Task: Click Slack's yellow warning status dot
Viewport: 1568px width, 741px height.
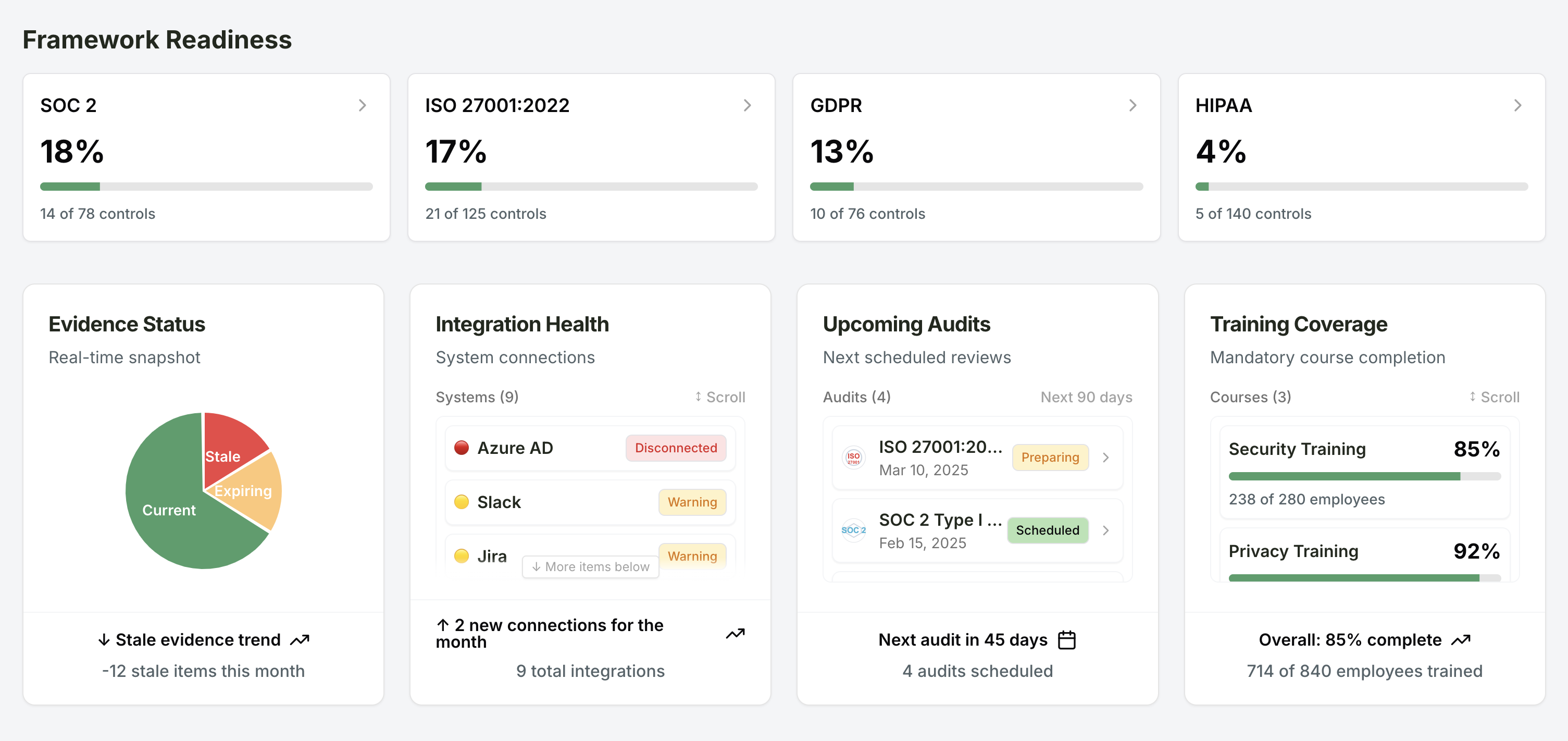Action: (462, 502)
